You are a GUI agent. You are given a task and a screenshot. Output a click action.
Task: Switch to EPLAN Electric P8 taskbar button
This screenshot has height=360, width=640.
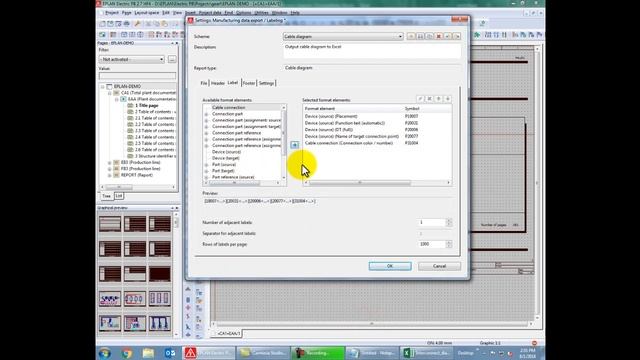click(x=209, y=353)
